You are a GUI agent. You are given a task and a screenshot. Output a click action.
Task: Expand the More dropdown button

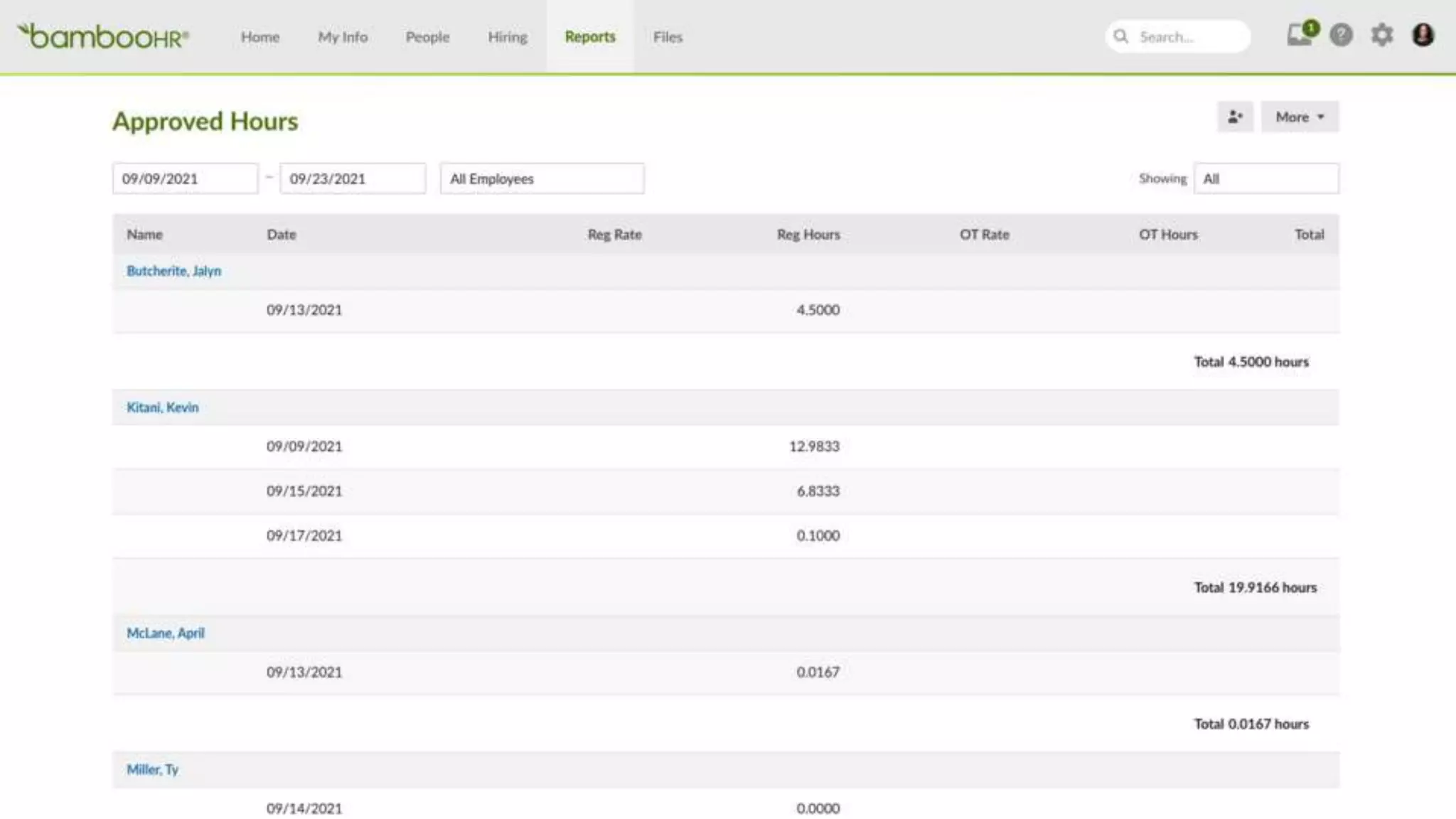[x=1300, y=117]
